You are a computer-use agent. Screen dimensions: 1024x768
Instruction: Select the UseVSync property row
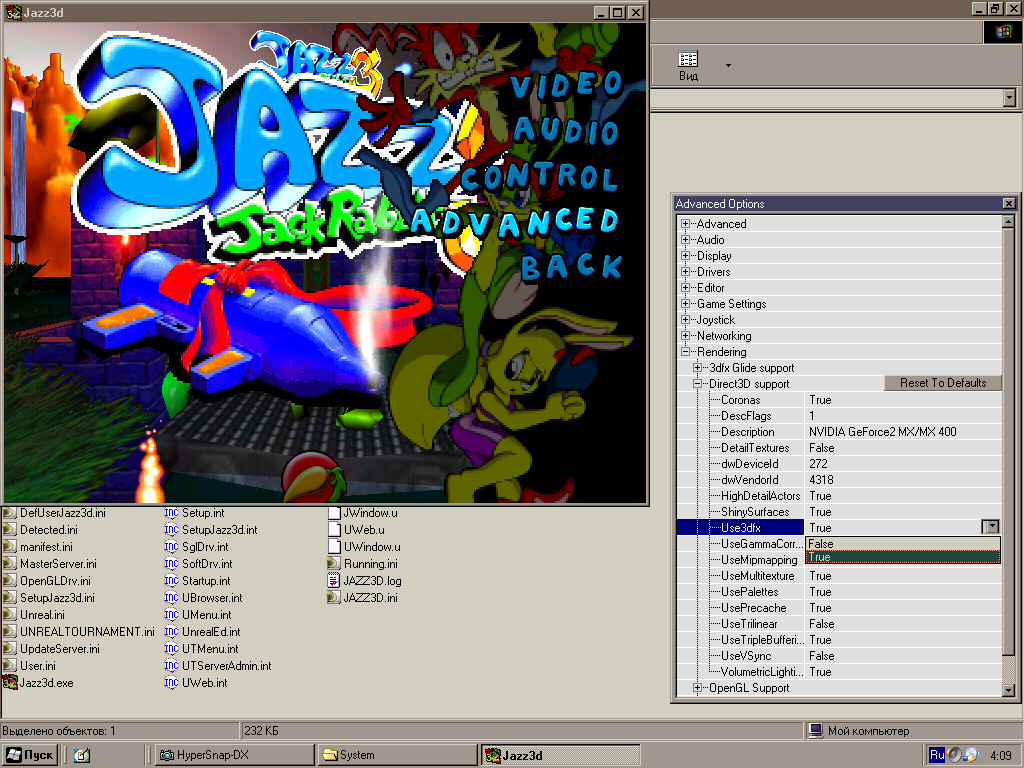(x=839, y=656)
